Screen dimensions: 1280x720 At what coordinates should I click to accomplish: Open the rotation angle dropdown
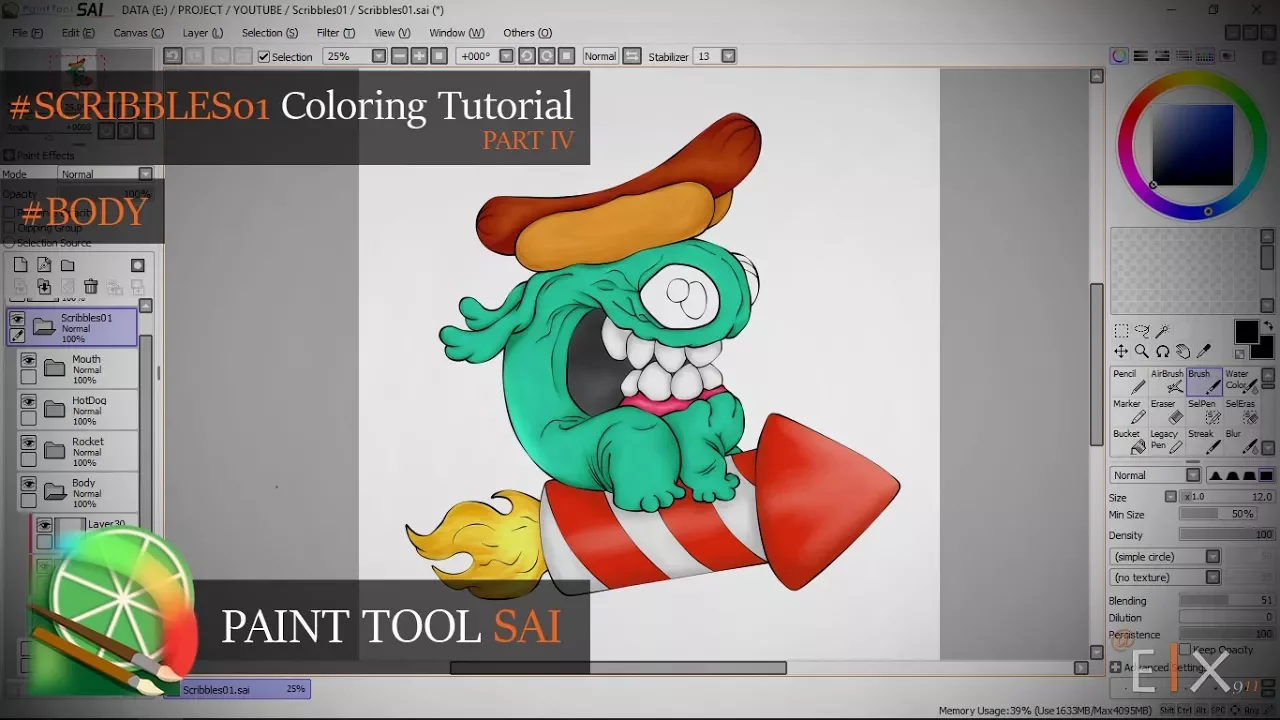[506, 56]
